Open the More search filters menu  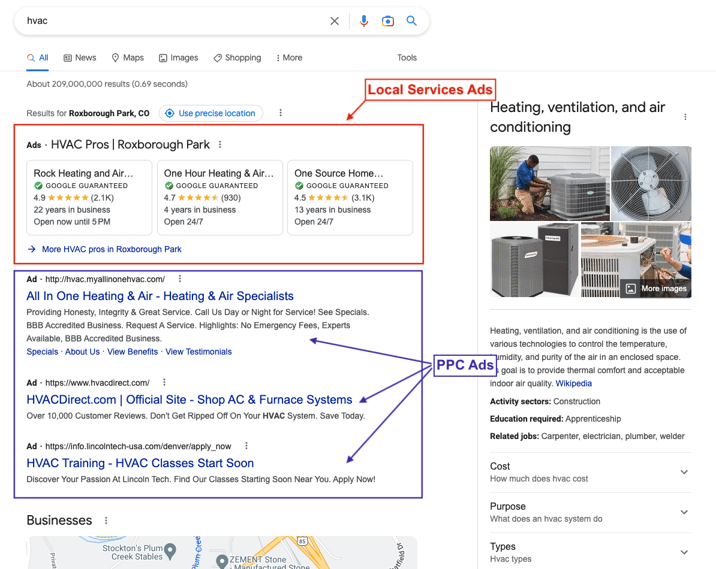tap(289, 58)
